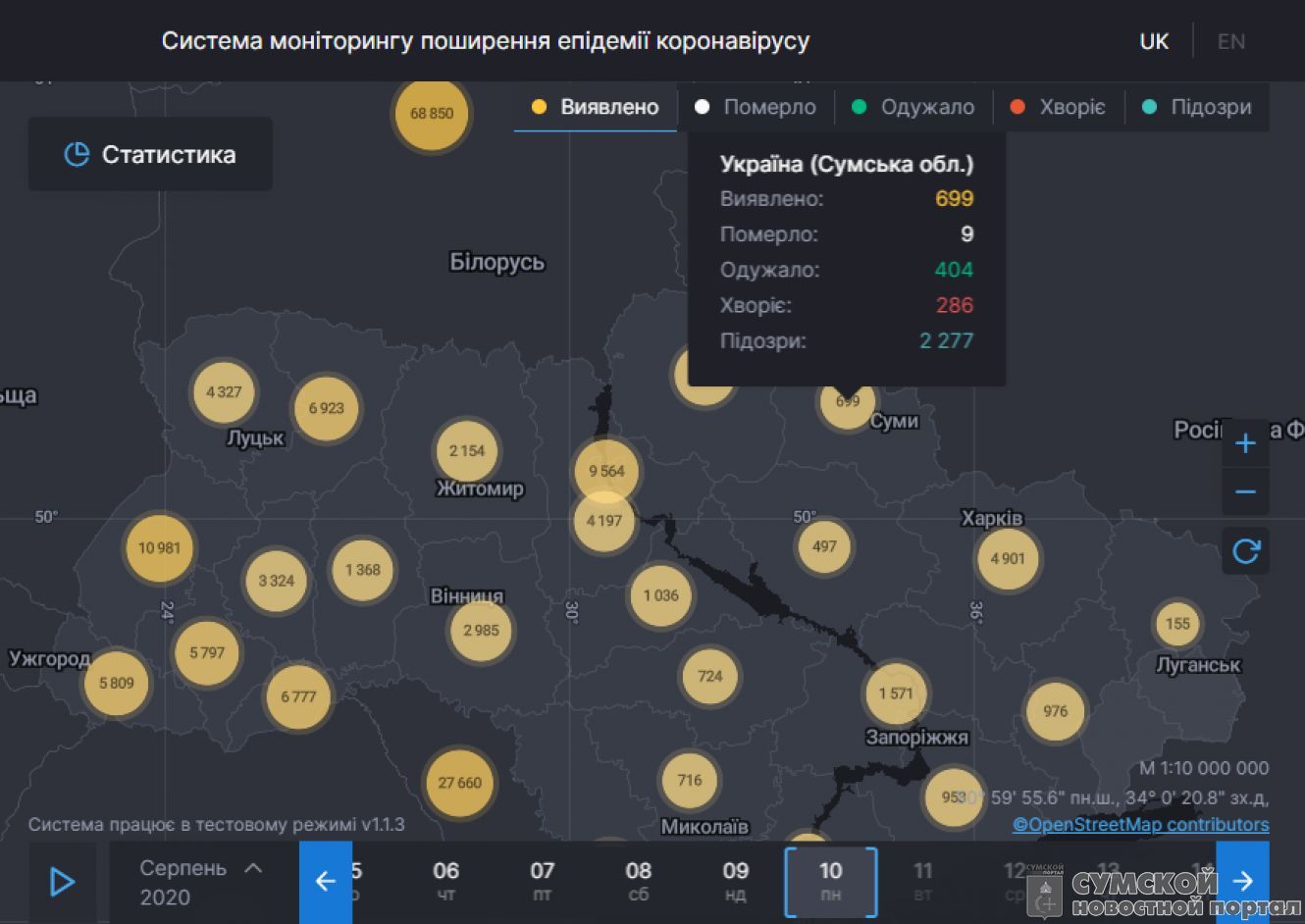The height and width of the screenshot is (924, 1305).
Task: Go to previous dates with left arrow
Action: pyautogui.click(x=325, y=882)
